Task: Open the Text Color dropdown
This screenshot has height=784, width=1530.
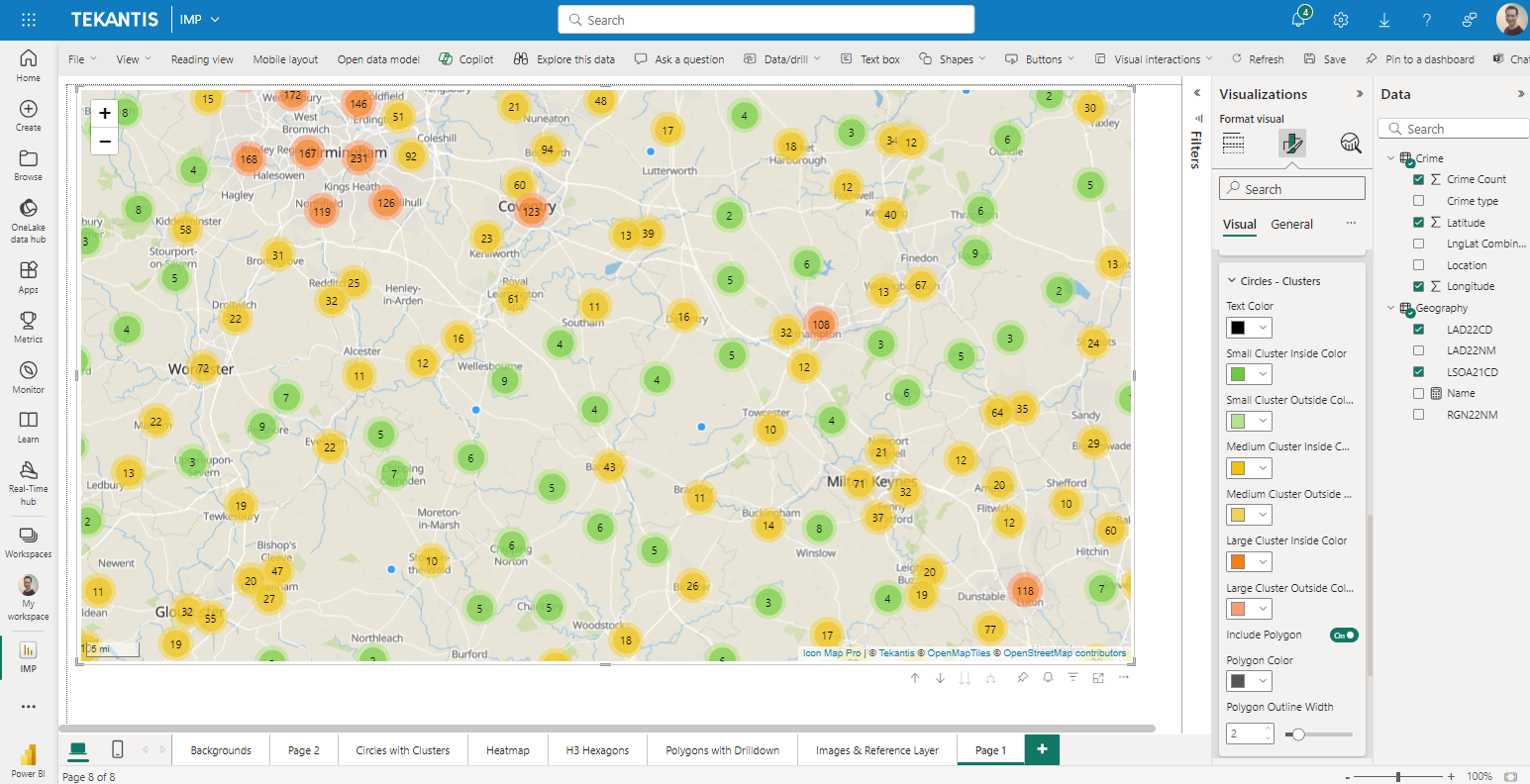Action: 1250,328
